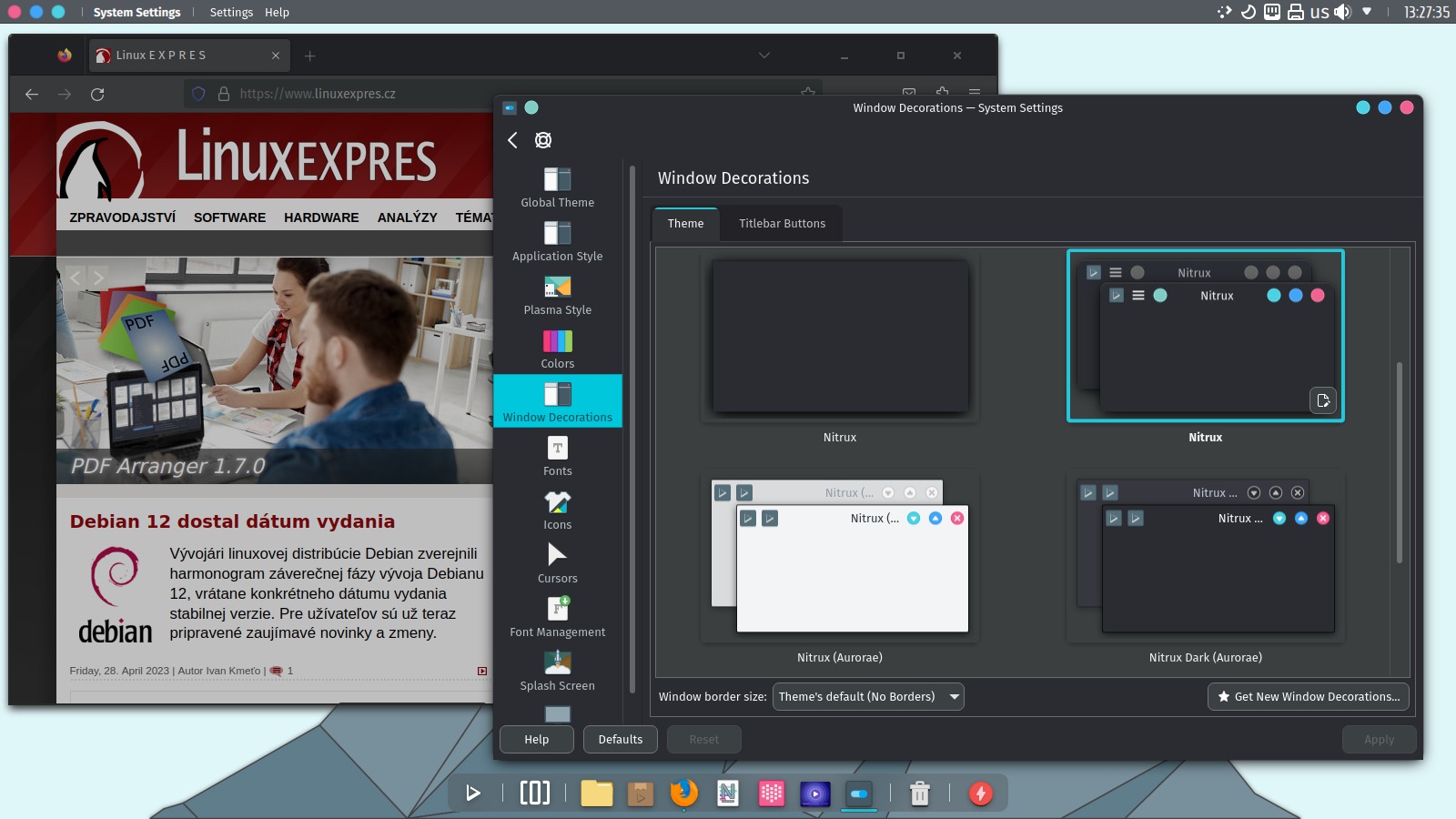Open ANALÝZY menu on LinuxEXPRES site
The height and width of the screenshot is (819, 1456).
[x=407, y=217]
